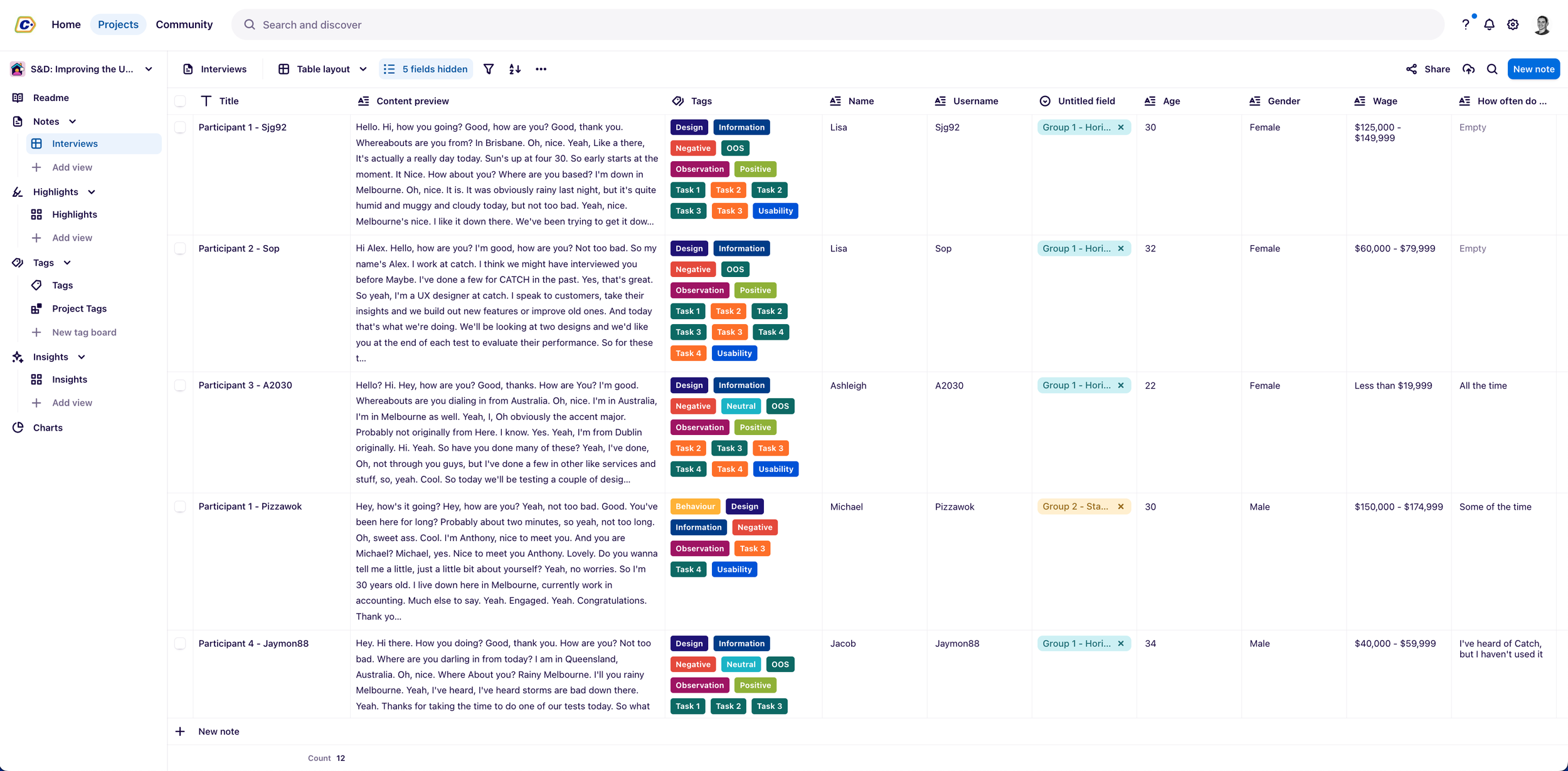
Task: Open the settings gear icon
Action: pos(1513,24)
